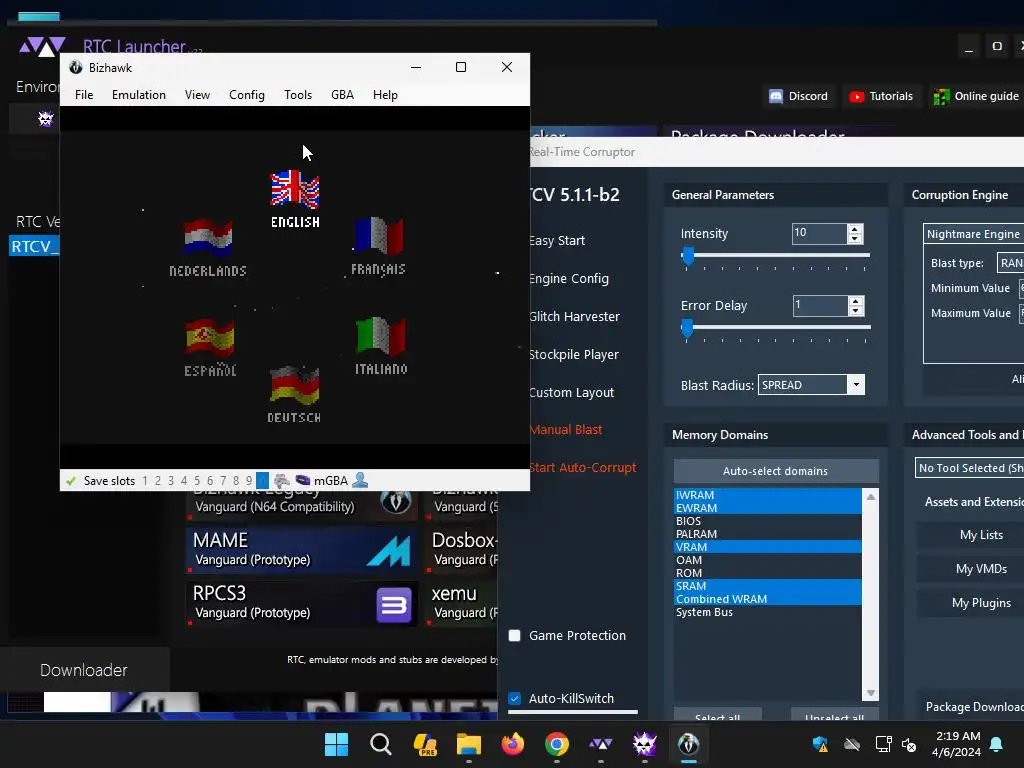Select the English flag in the game
The image size is (1024, 768).
coord(295,188)
